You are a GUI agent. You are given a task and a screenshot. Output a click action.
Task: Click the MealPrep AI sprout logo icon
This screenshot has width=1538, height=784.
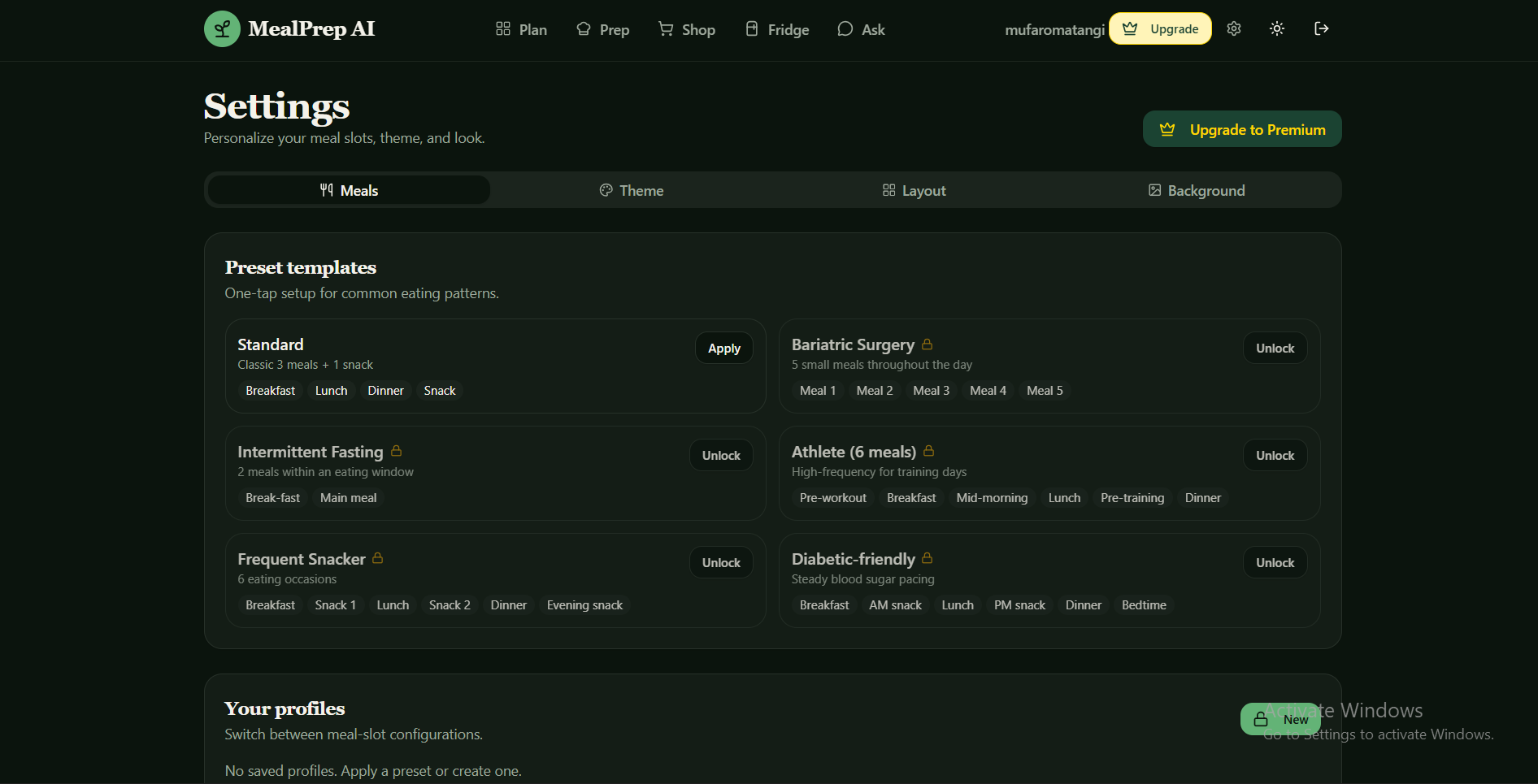coord(222,29)
